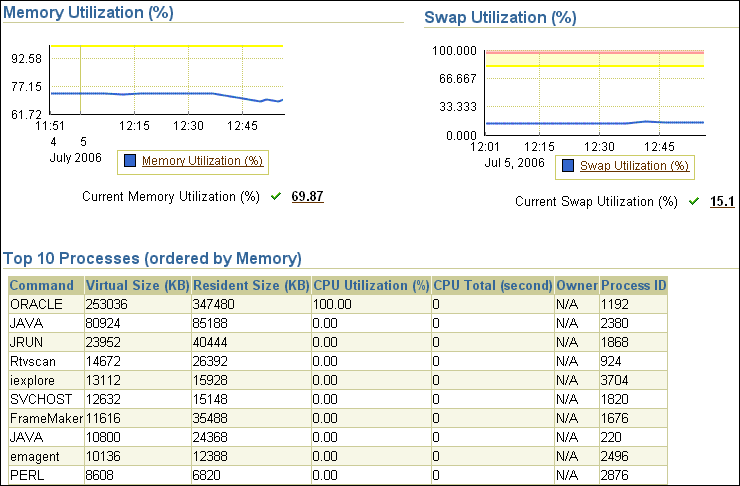Open the Swap Utilization (%) legend link
This screenshot has height=486, width=740.
[634, 166]
